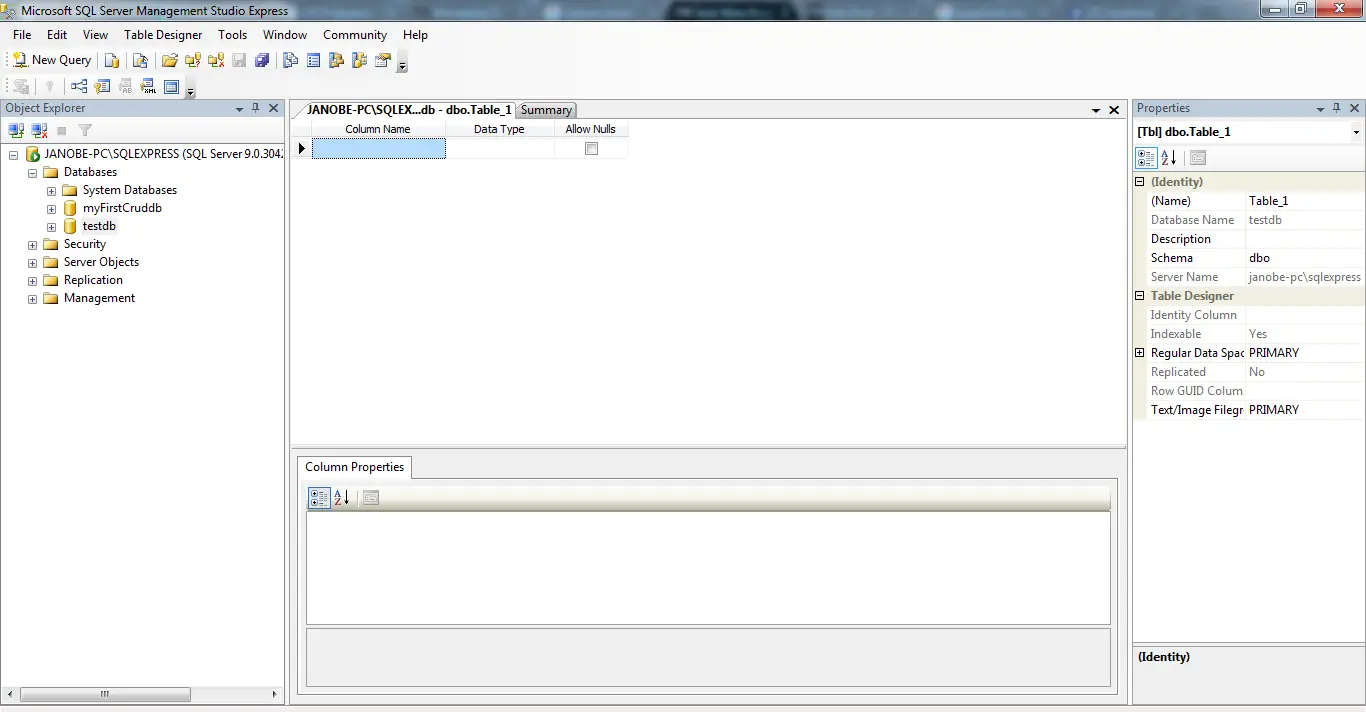Click the Disconnect icon in Object Explorer
The width and height of the screenshot is (1366, 712).
(x=39, y=130)
